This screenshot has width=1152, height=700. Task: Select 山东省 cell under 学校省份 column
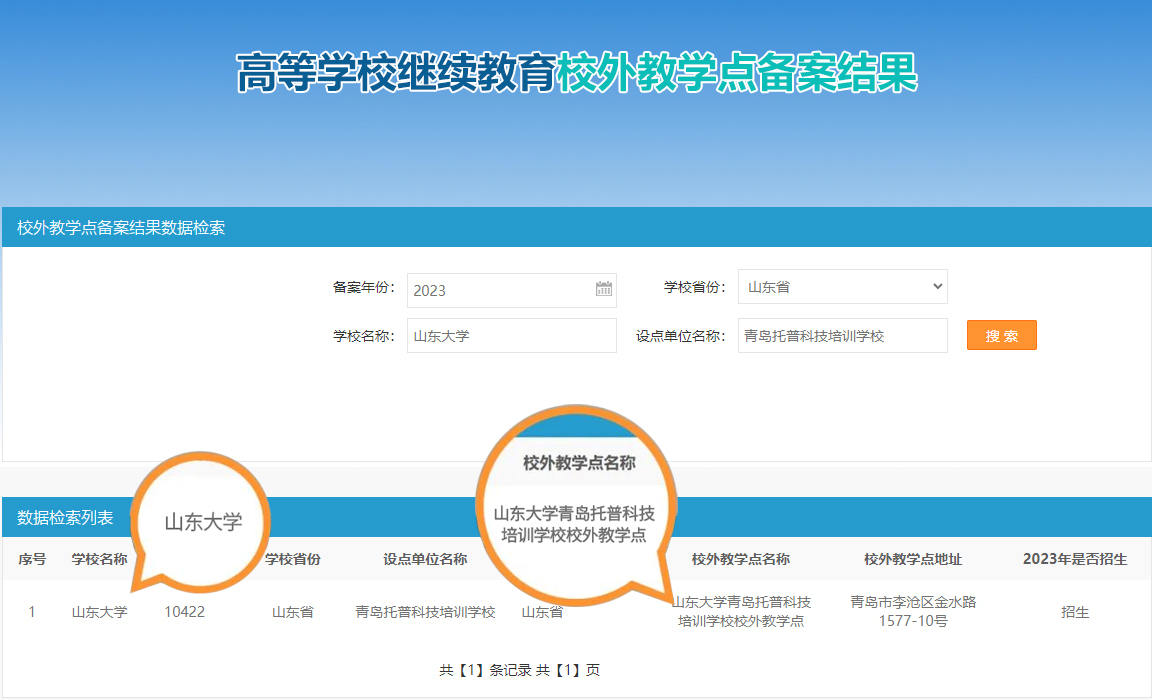point(293,612)
